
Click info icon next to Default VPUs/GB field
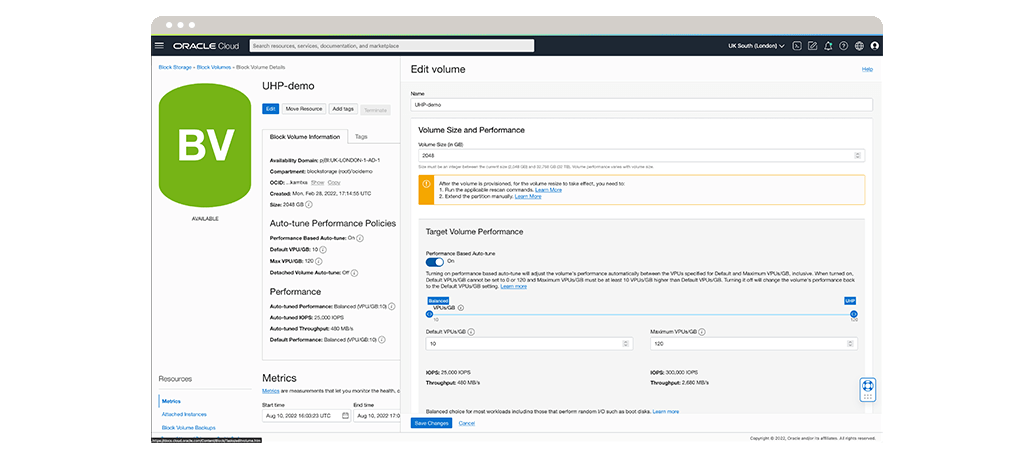pyautogui.click(x=471, y=332)
